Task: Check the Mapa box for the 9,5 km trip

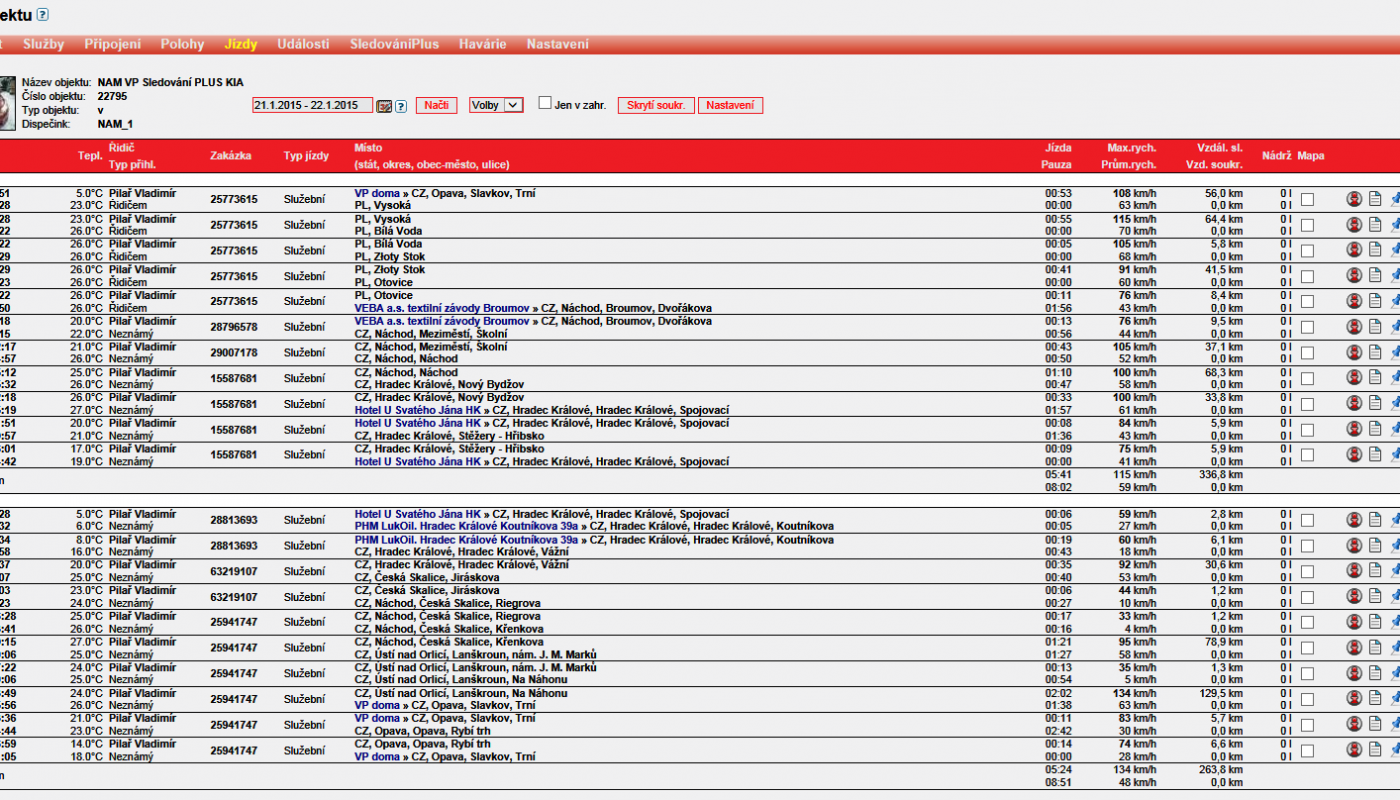Action: tap(1307, 326)
